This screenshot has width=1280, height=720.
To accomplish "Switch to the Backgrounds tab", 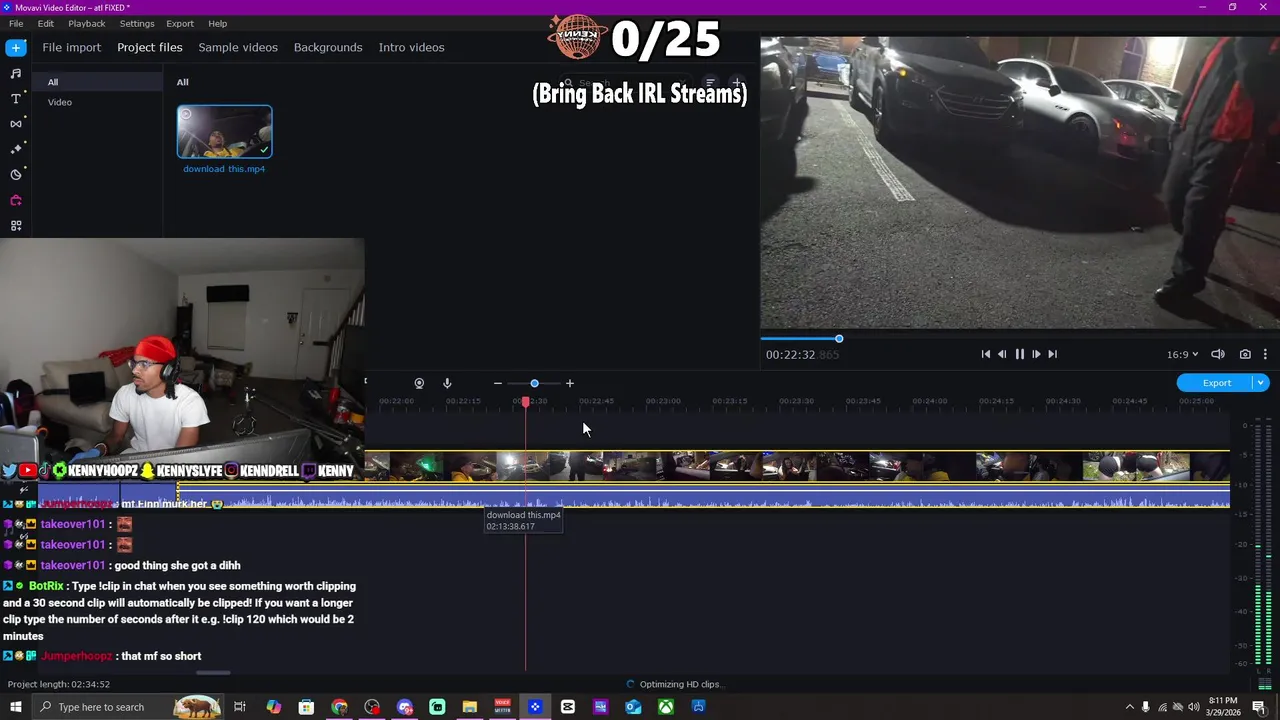I will pyautogui.click(x=328, y=47).
